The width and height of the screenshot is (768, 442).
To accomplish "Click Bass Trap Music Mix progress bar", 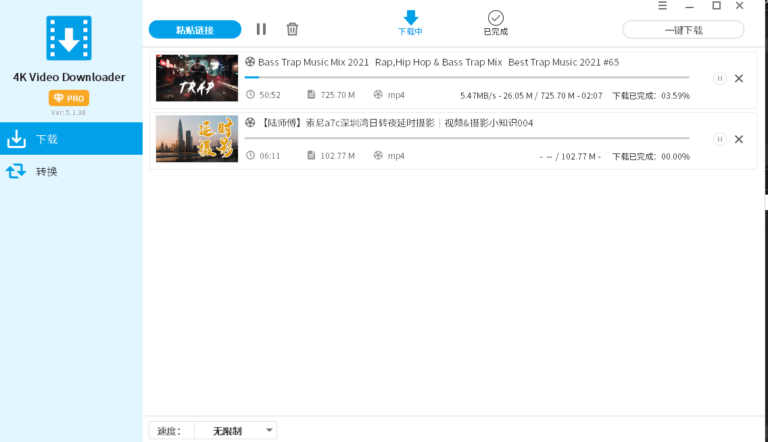I will click(467, 77).
